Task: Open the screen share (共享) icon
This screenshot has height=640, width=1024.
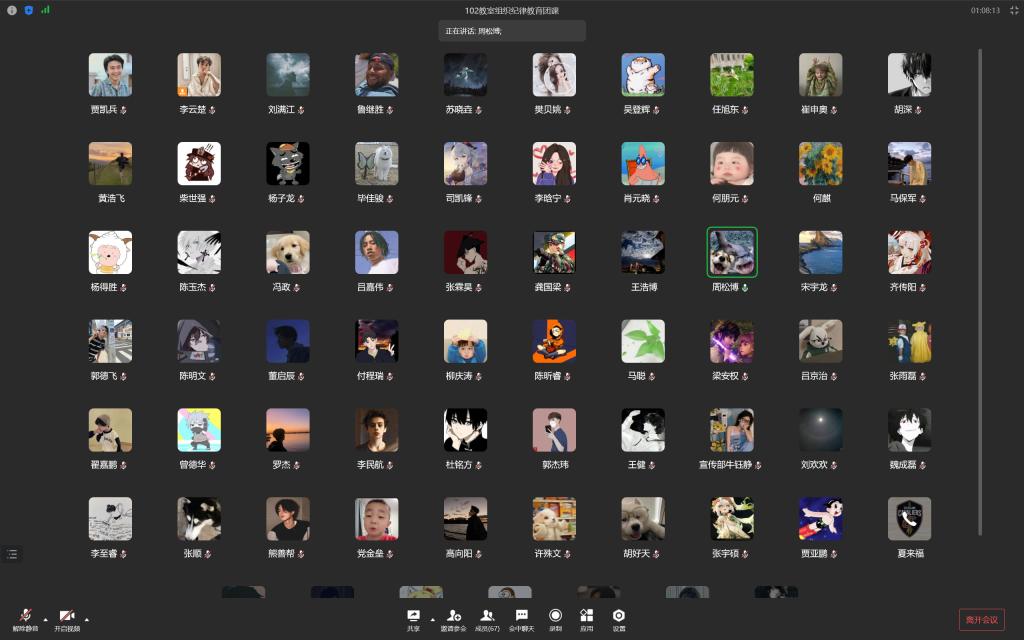Action: point(413,617)
